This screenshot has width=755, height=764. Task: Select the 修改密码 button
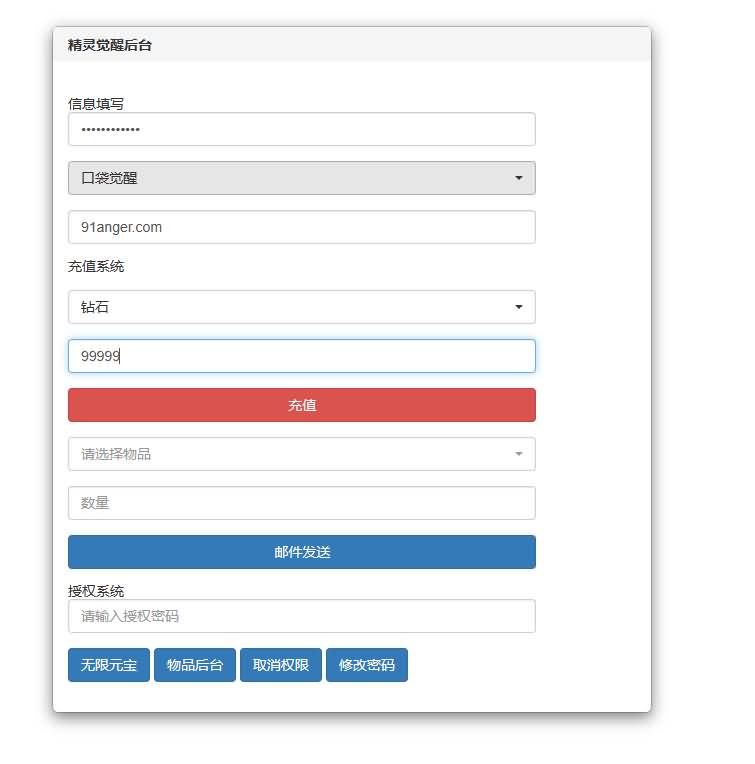tap(367, 665)
